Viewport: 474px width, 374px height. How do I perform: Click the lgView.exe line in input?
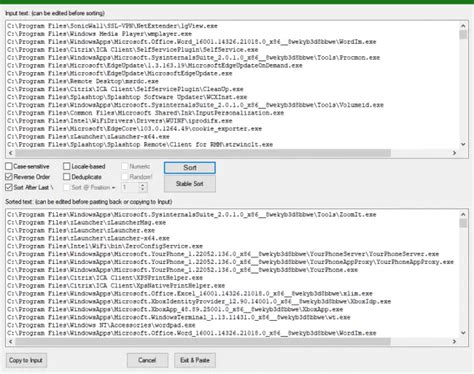(112, 26)
